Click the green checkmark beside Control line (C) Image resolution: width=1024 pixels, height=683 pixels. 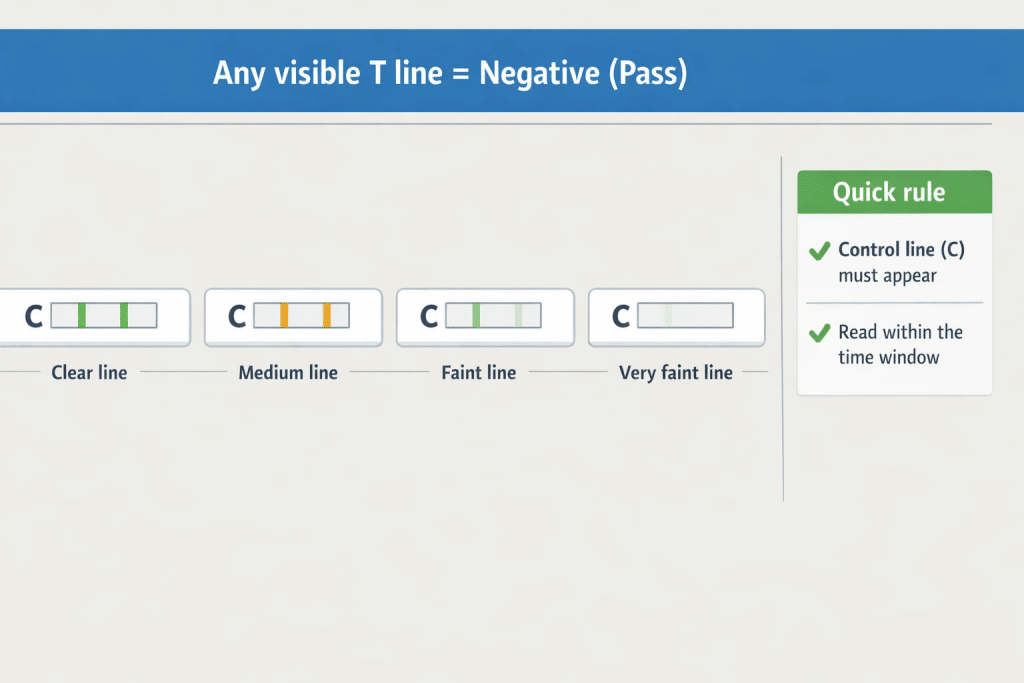tap(819, 251)
